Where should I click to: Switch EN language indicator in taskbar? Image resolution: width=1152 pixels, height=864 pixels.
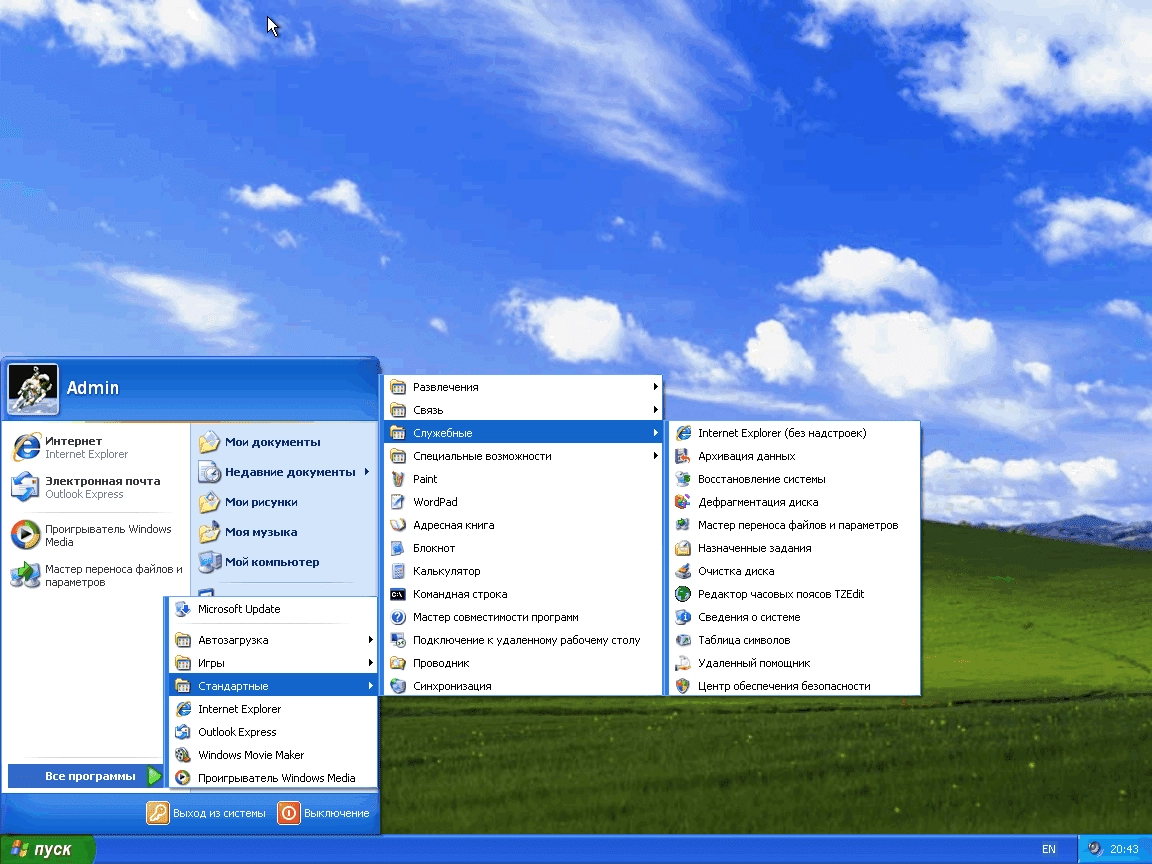[1048, 849]
